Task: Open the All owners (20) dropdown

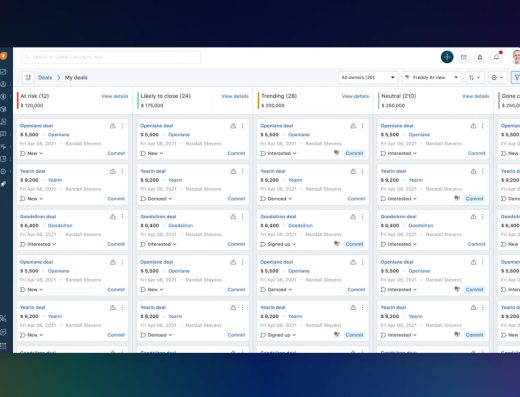Action: [367, 77]
